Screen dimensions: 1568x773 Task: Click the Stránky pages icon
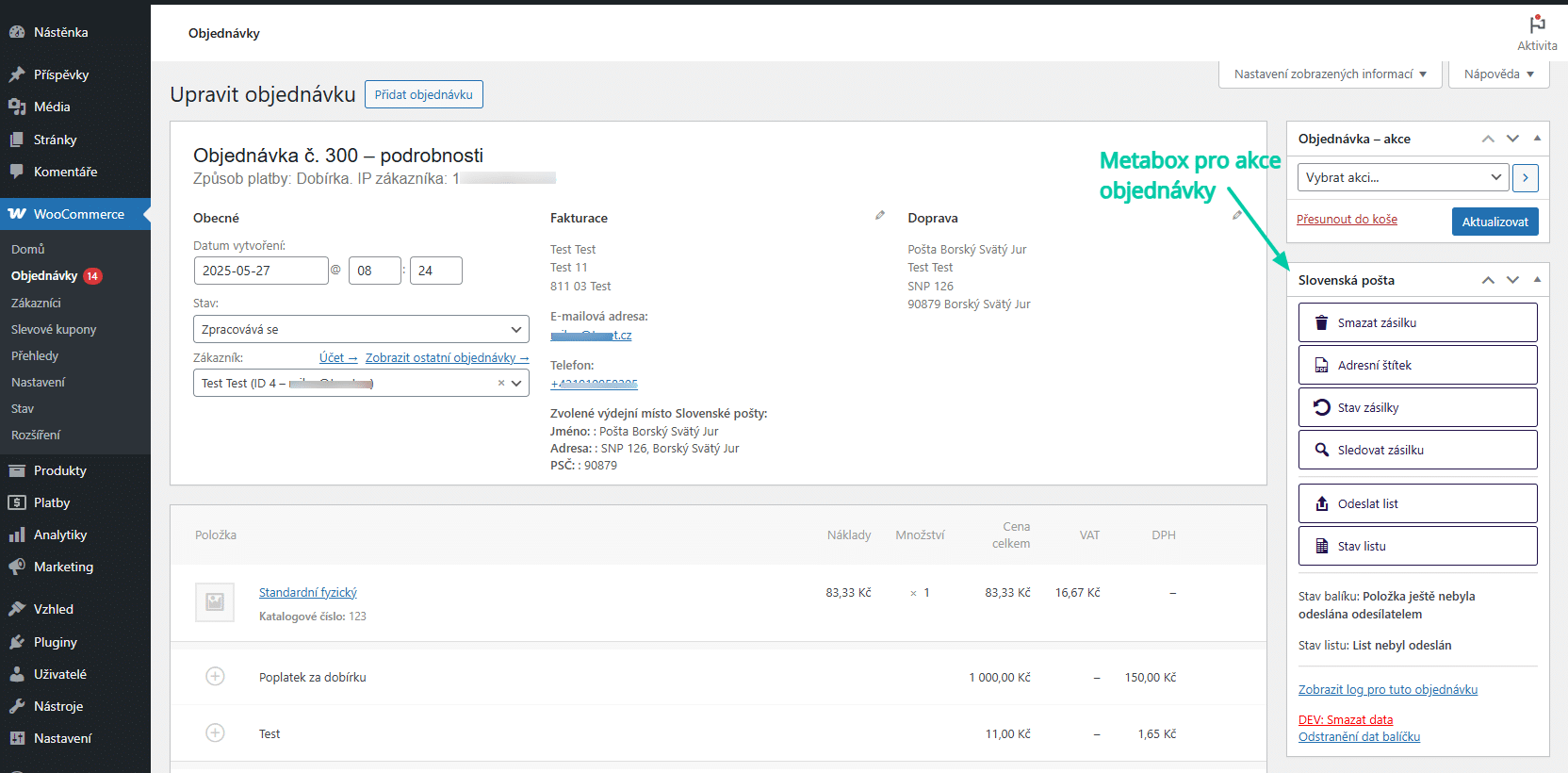(17, 140)
